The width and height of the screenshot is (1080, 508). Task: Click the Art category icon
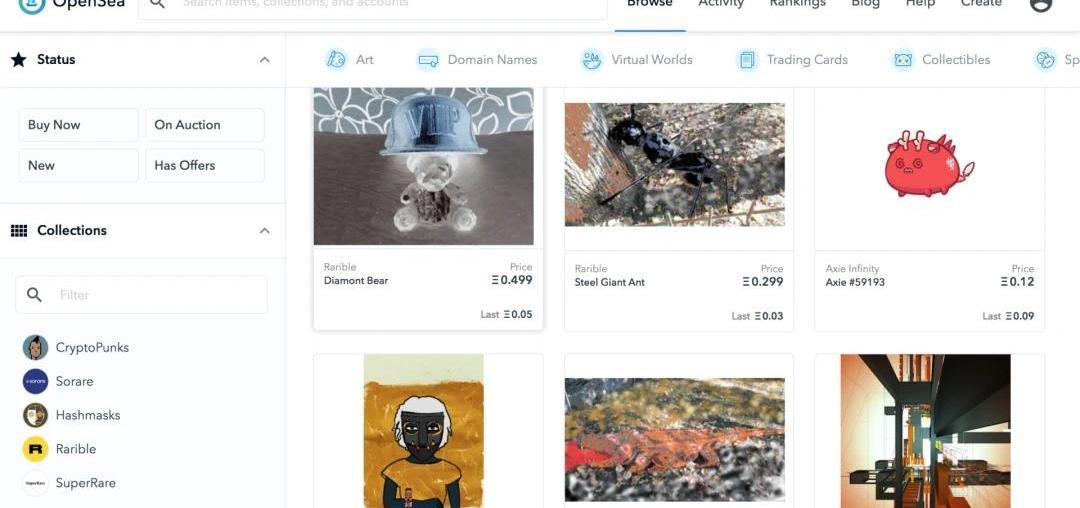click(x=336, y=60)
